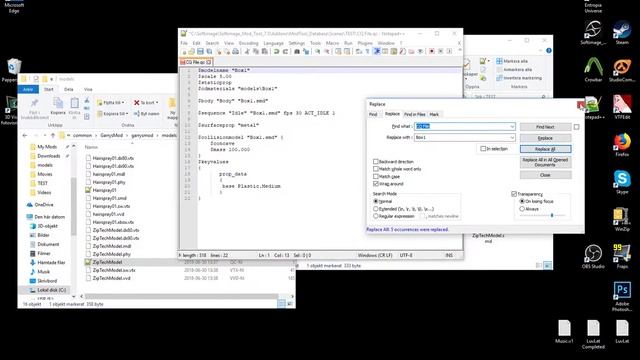Click the Find Next button
Viewport: 640px width, 360px height.
coord(545,127)
